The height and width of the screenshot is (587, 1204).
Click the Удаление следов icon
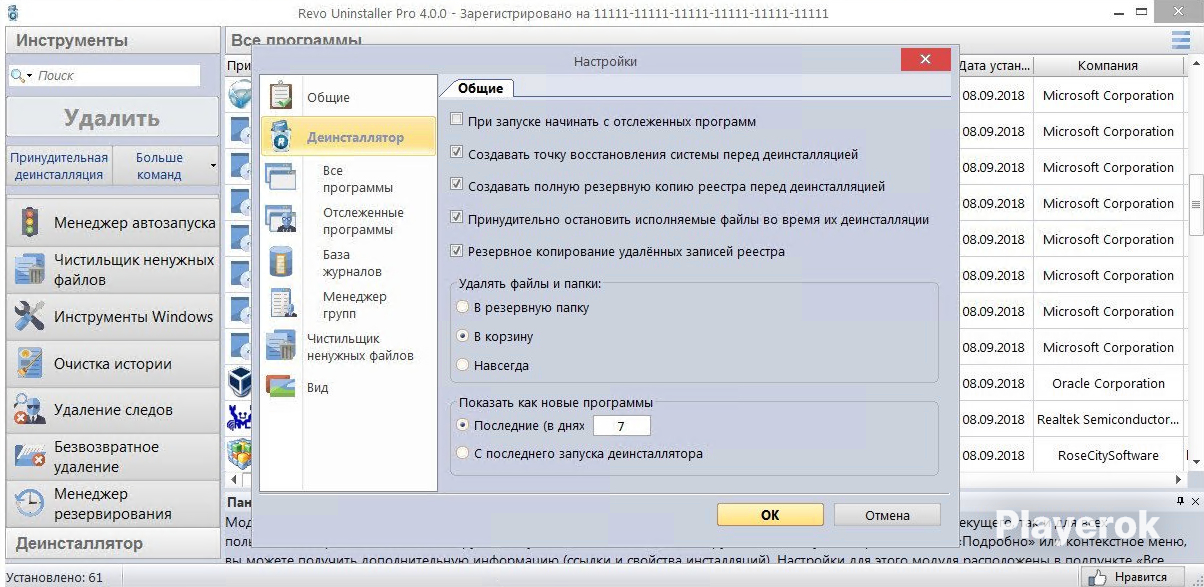pyautogui.click(x=29, y=409)
